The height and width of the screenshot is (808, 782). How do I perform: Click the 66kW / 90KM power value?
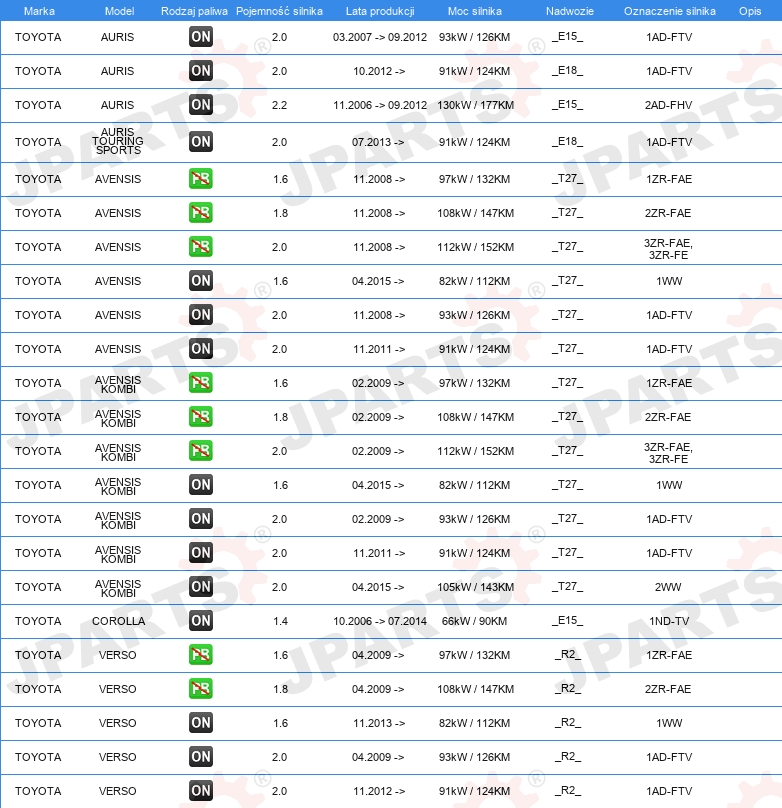coord(474,621)
